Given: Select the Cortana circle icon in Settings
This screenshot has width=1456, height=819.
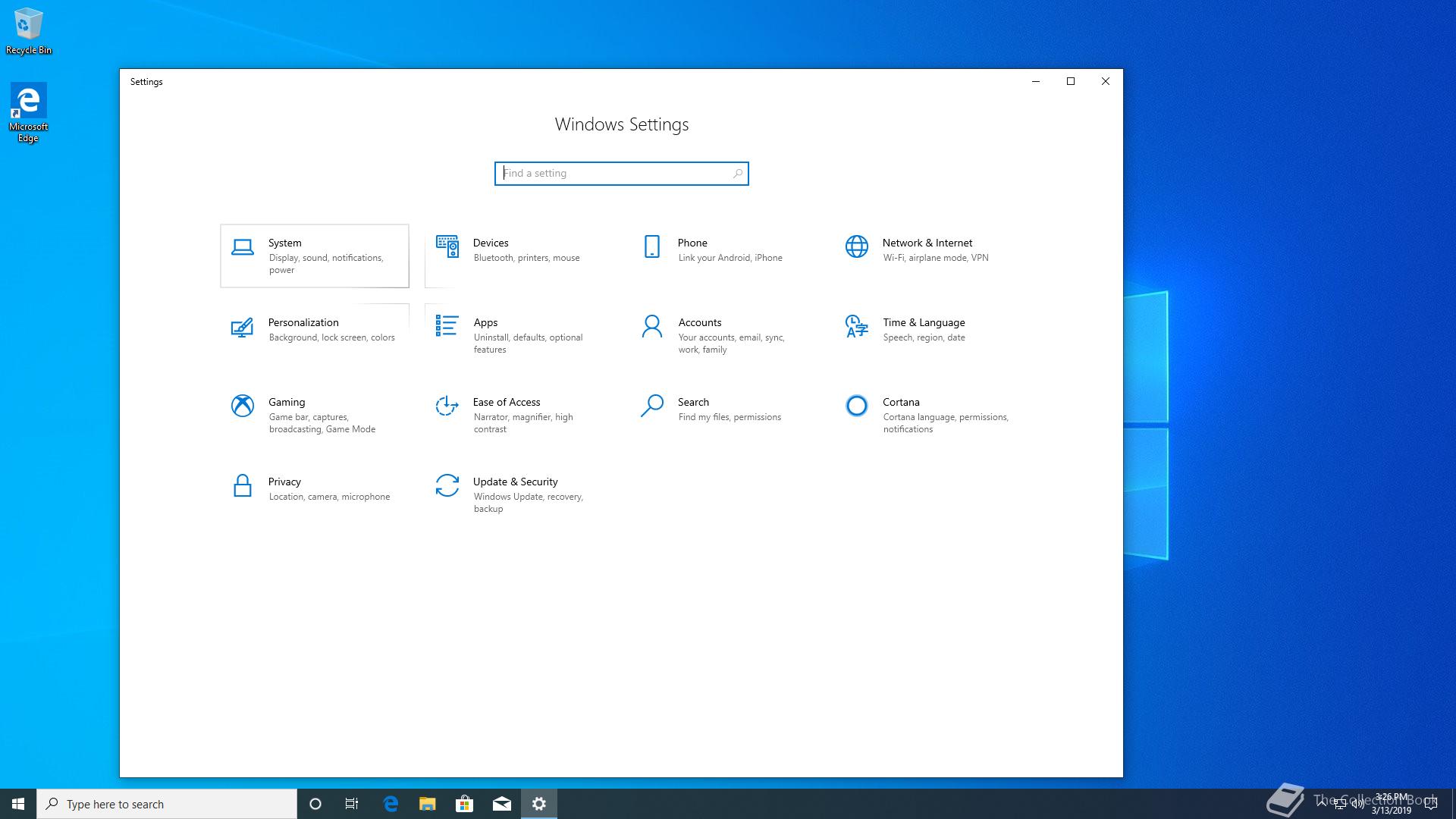Looking at the screenshot, I should pos(857,406).
